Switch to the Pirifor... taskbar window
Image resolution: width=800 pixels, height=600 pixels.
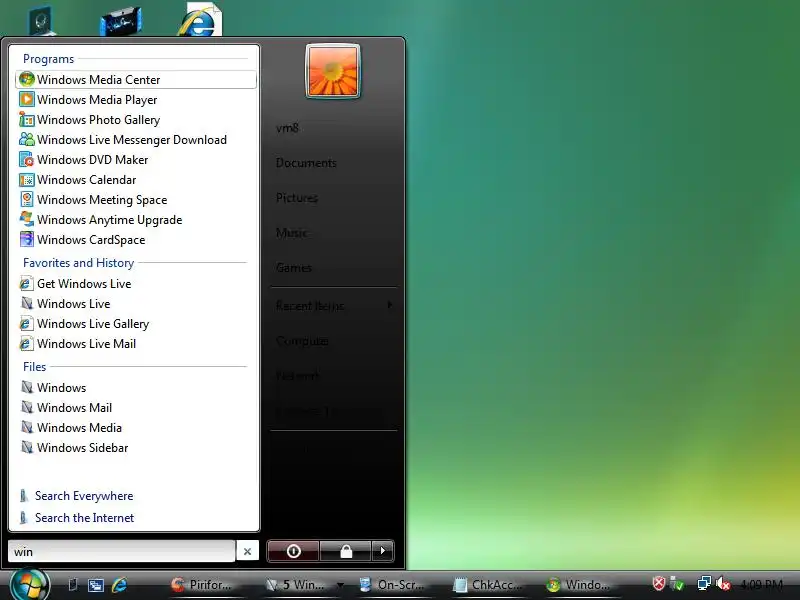(201, 585)
